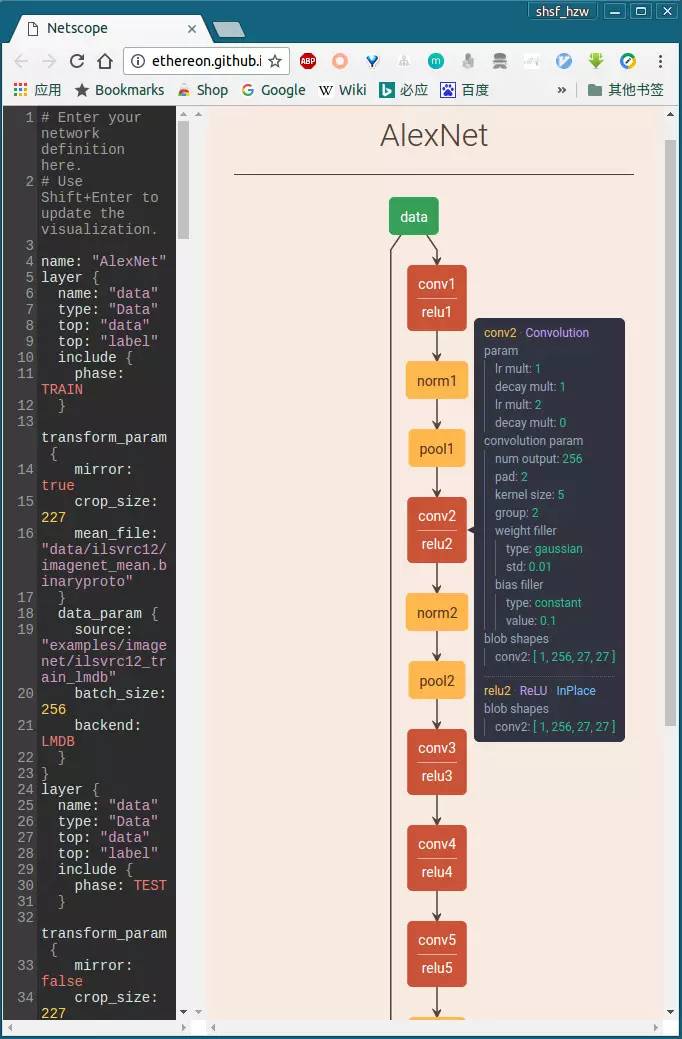Viewport: 682px width, 1039px height.
Task: Close the Netscope tab
Action: (192, 28)
